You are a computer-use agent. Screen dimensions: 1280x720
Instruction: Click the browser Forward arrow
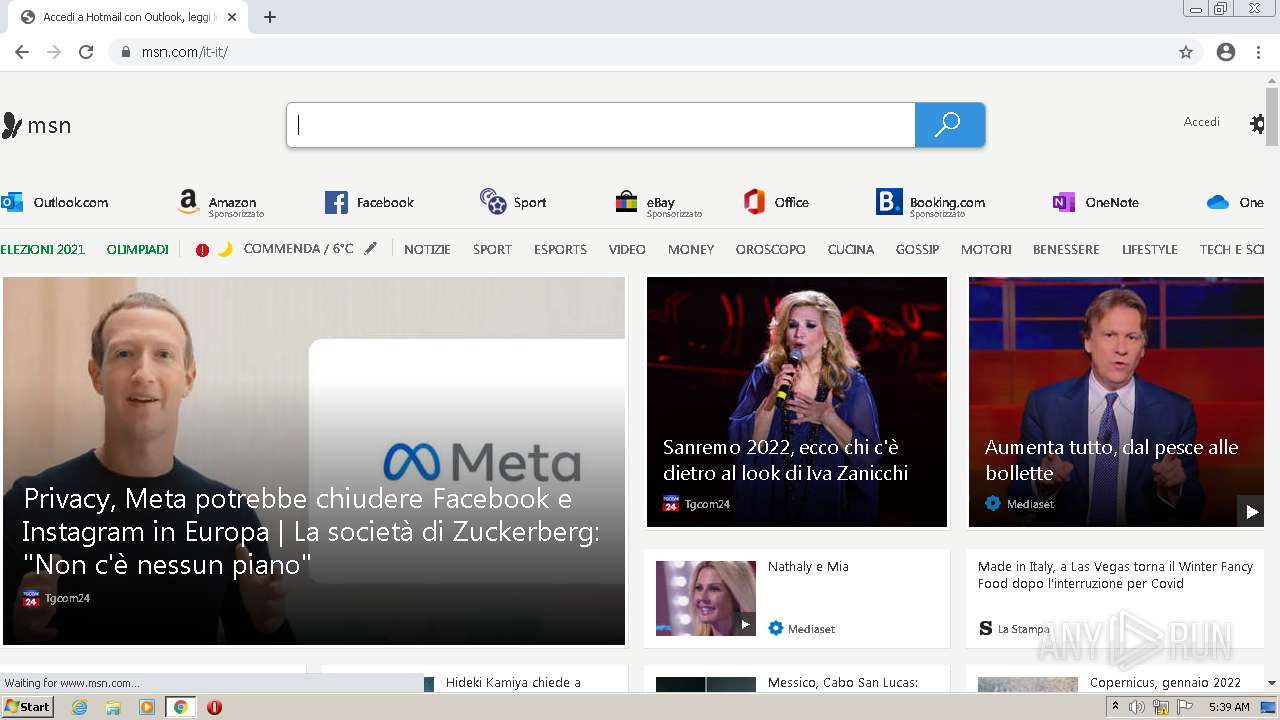[x=54, y=52]
